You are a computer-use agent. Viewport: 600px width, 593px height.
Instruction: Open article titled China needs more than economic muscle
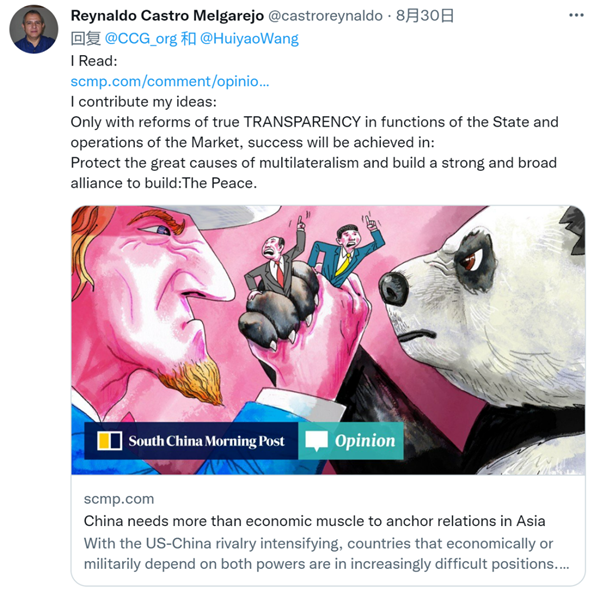click(315, 521)
